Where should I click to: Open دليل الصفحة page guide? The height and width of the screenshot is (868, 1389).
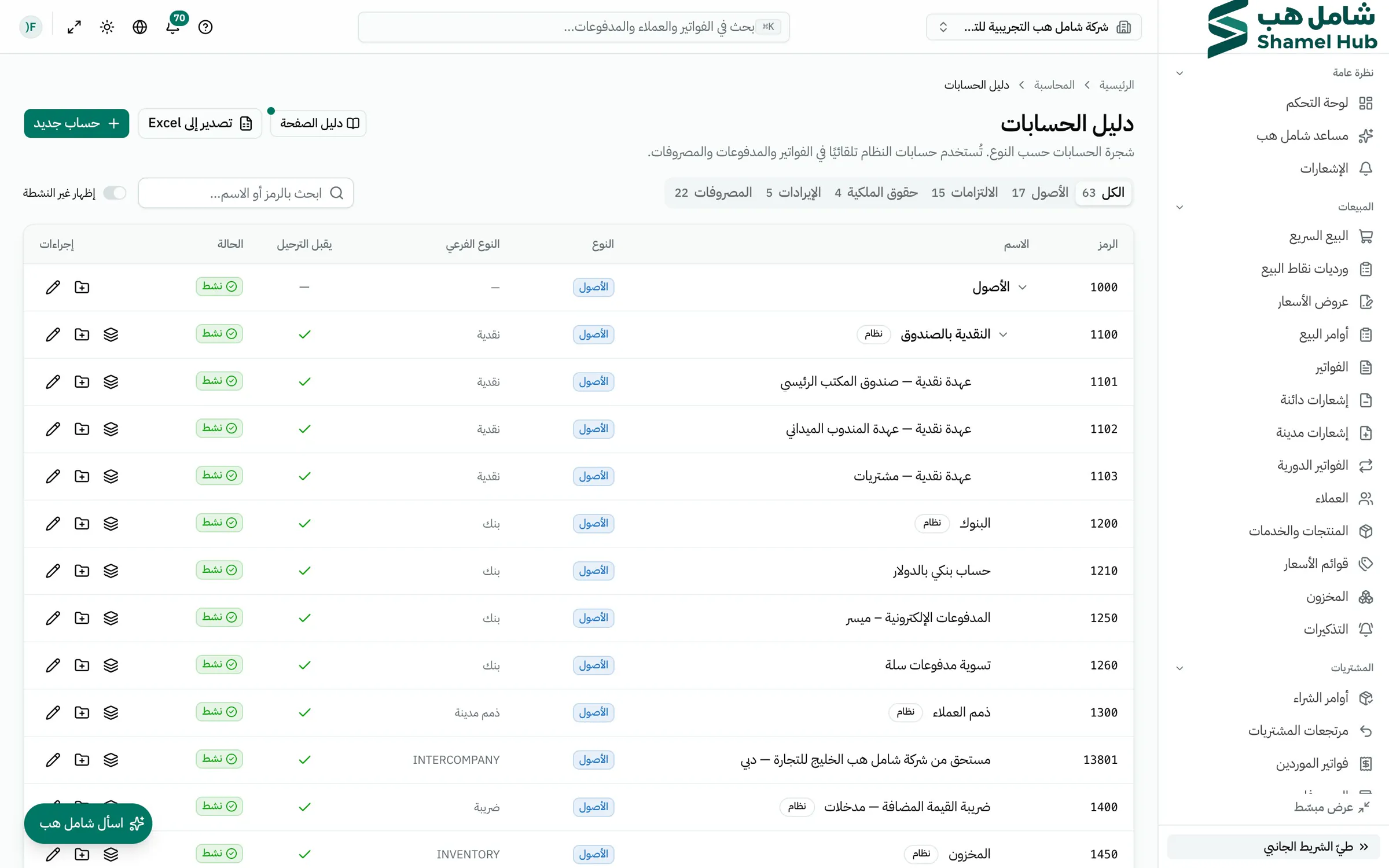point(318,123)
